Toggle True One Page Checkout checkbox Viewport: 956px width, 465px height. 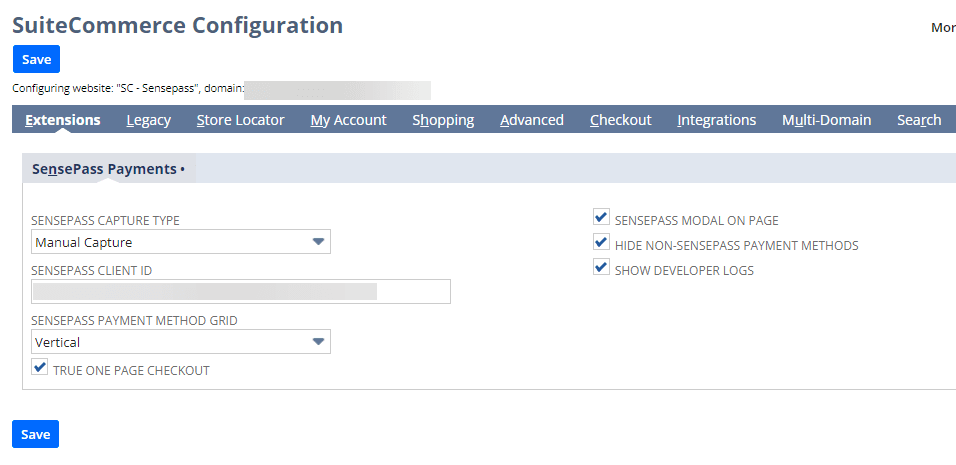click(40, 367)
